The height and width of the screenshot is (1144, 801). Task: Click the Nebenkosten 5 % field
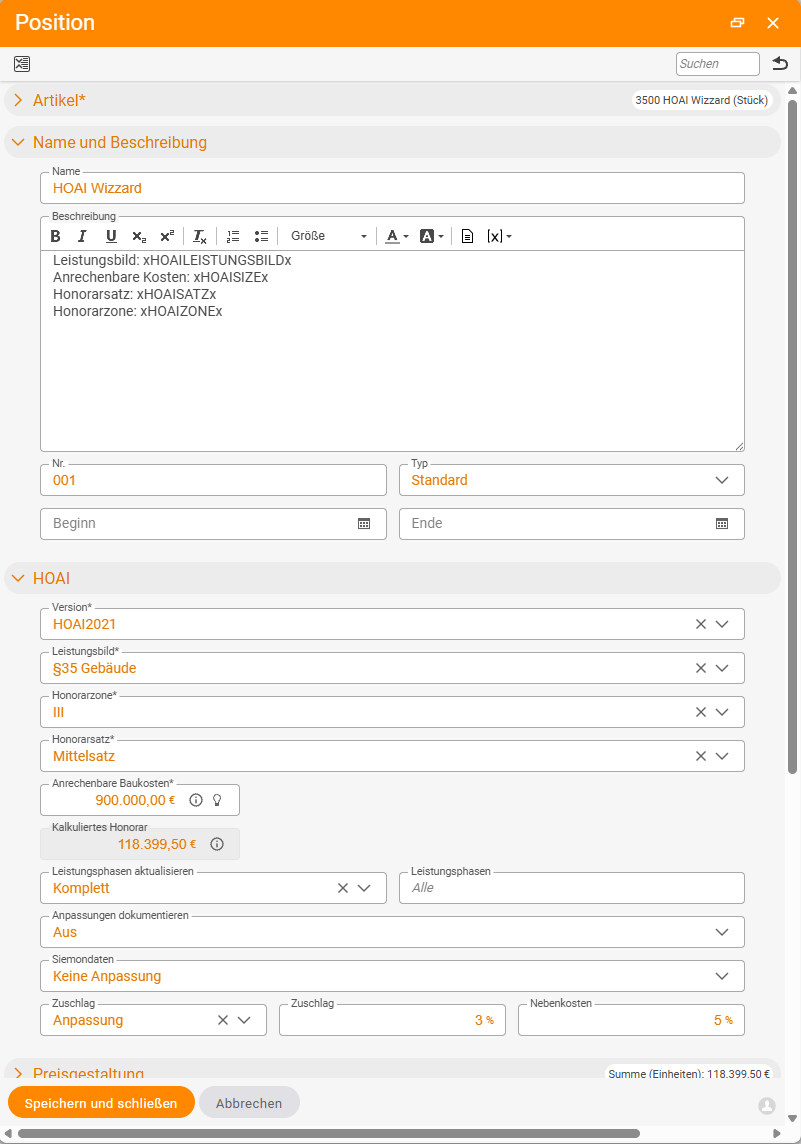[632, 1020]
